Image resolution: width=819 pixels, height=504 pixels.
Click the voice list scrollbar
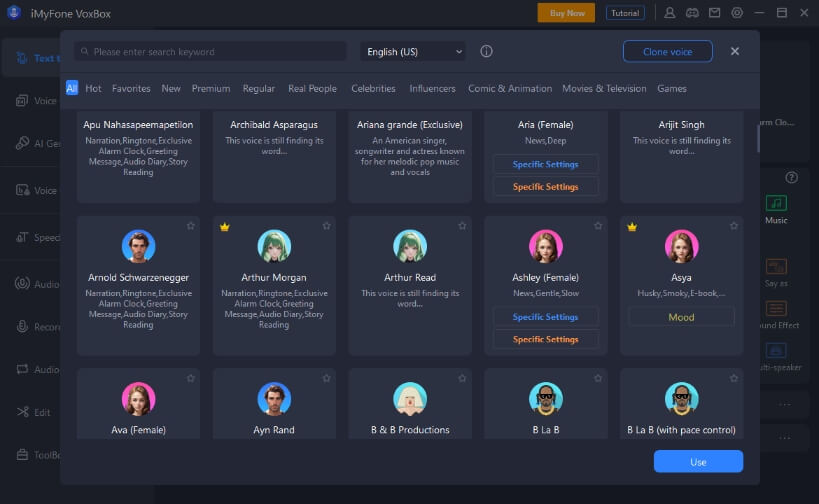pyautogui.click(x=758, y=139)
